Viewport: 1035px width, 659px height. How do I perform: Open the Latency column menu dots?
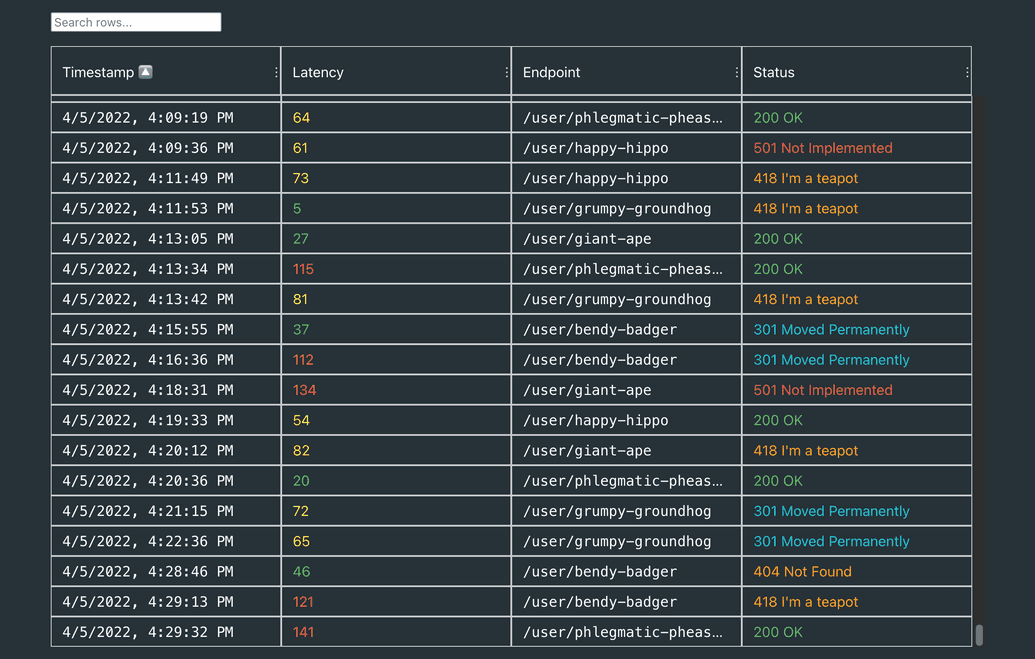pos(506,72)
